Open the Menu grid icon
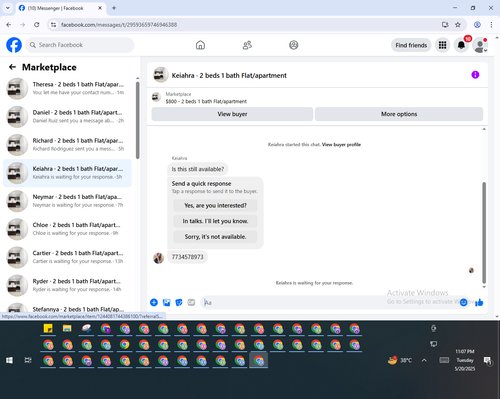The height and width of the screenshot is (399, 500). click(442, 45)
